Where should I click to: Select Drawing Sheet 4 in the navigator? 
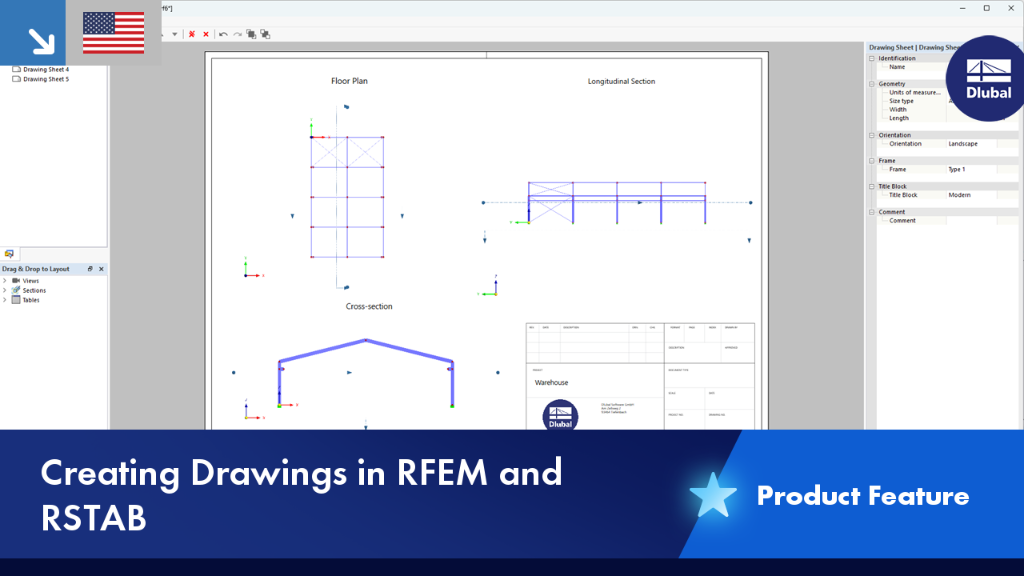click(46, 69)
